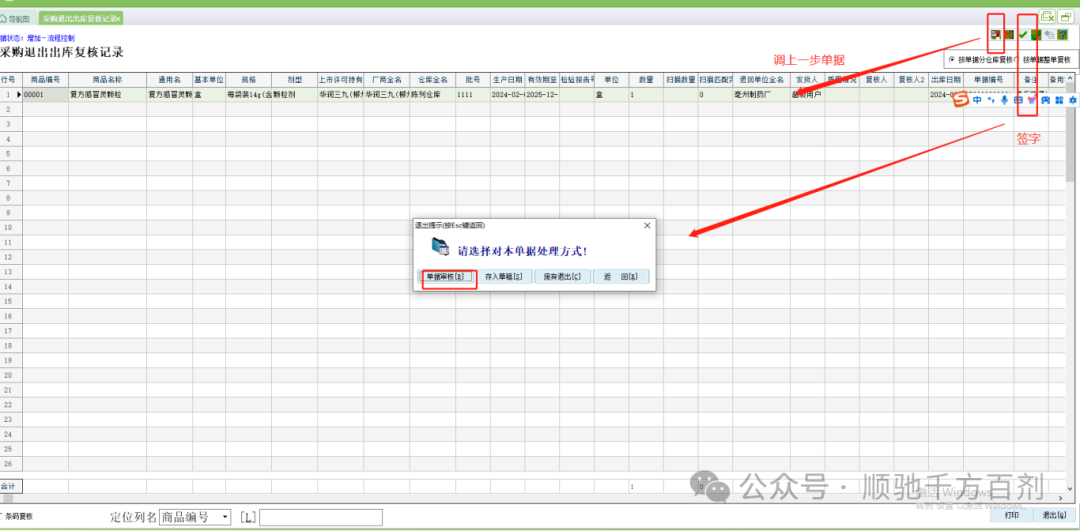
Task: Click the horizontal scrollbar at table bottom
Action: pos(534,497)
